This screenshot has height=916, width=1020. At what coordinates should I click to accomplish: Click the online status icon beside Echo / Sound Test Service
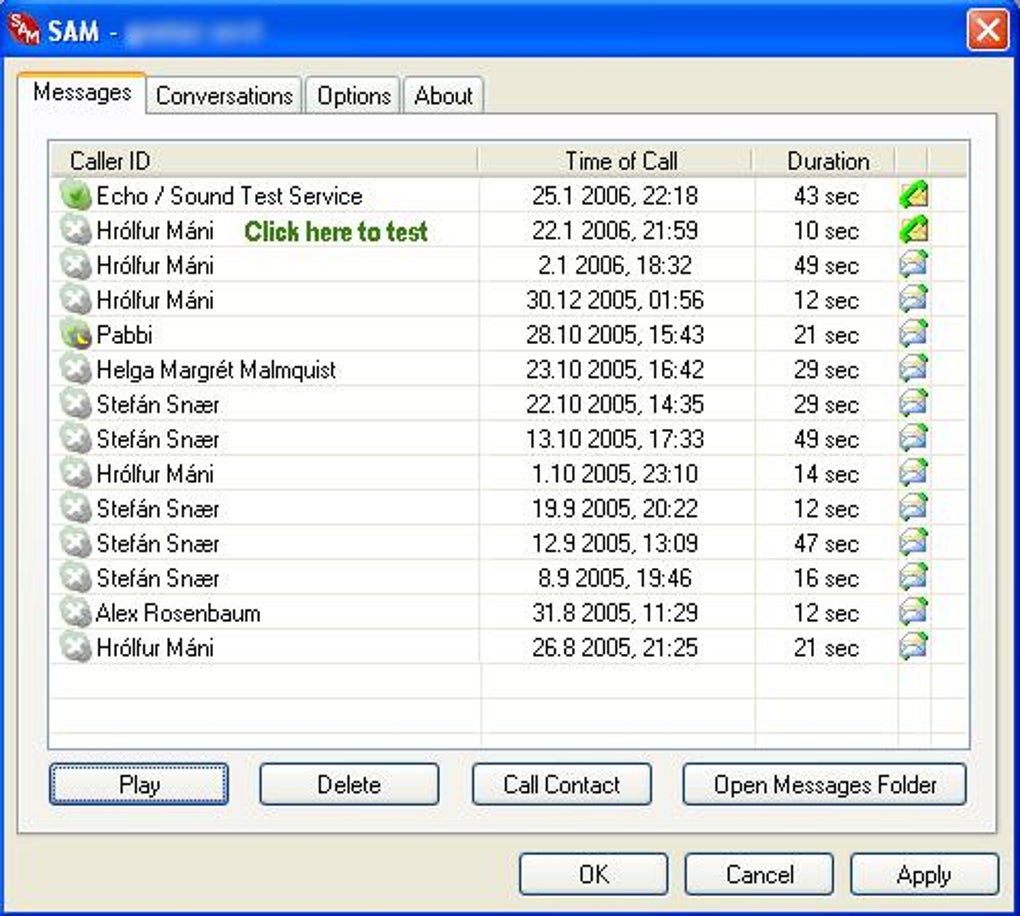coord(75,195)
